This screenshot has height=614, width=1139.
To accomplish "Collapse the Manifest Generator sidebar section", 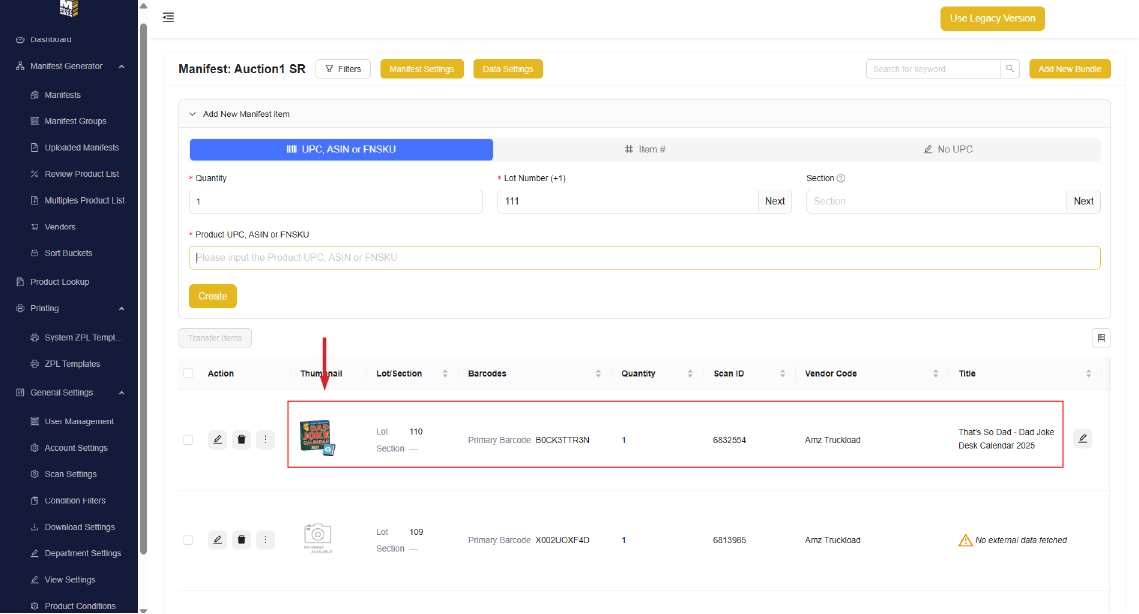I will point(121,66).
